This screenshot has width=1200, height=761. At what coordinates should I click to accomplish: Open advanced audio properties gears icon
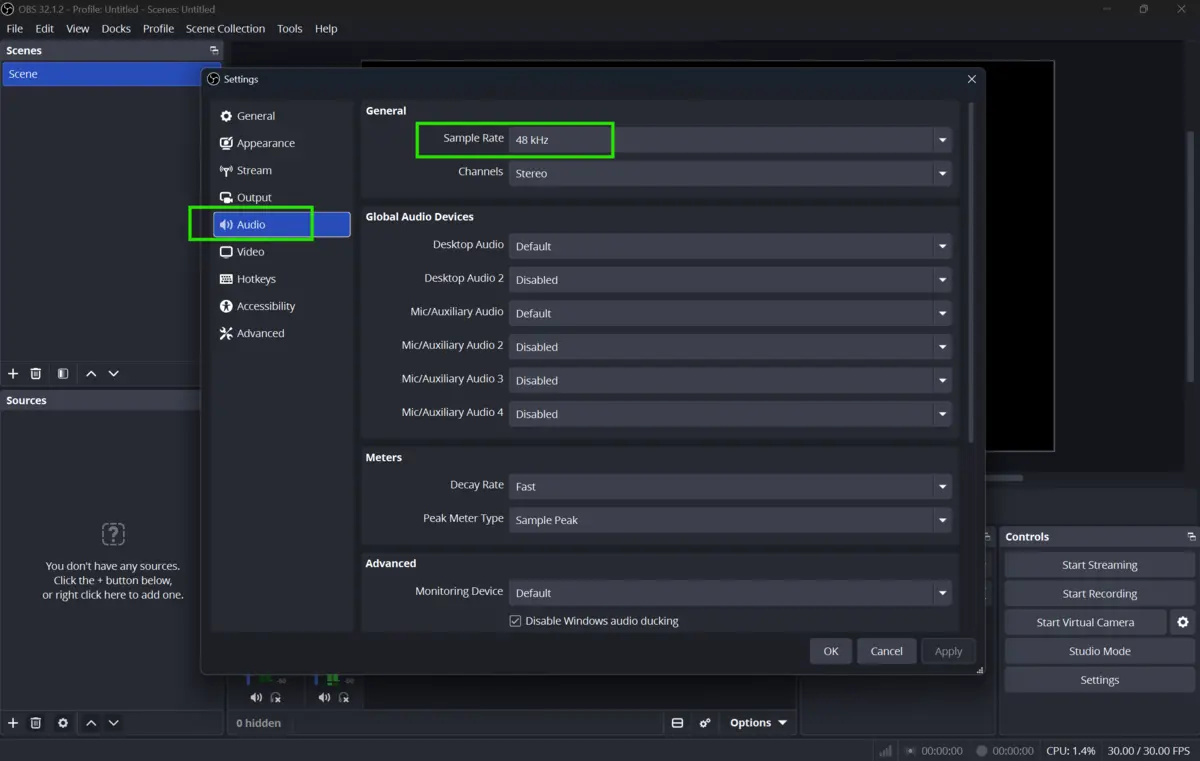[705, 722]
